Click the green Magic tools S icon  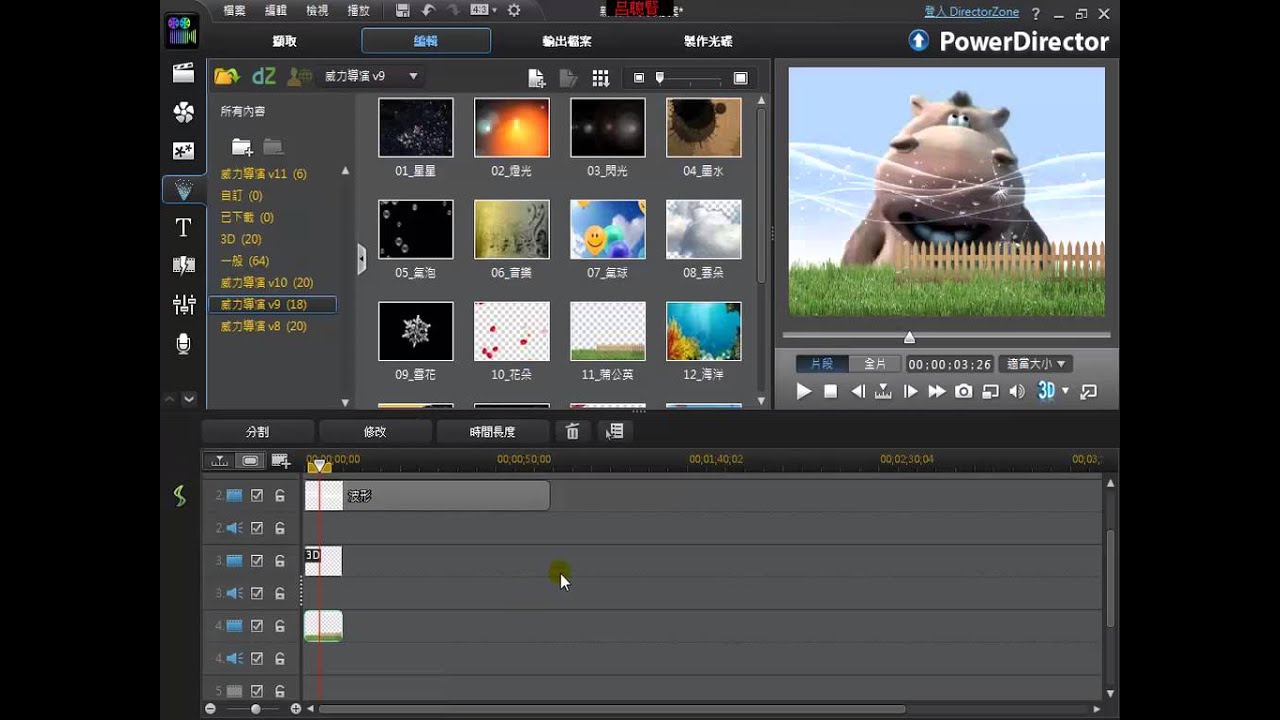click(x=180, y=495)
